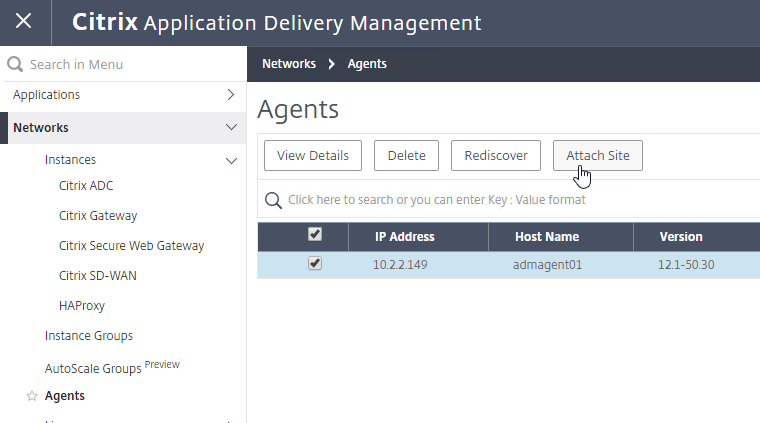Collapse the Networks section chevron
The width and height of the screenshot is (760, 423).
231,127
